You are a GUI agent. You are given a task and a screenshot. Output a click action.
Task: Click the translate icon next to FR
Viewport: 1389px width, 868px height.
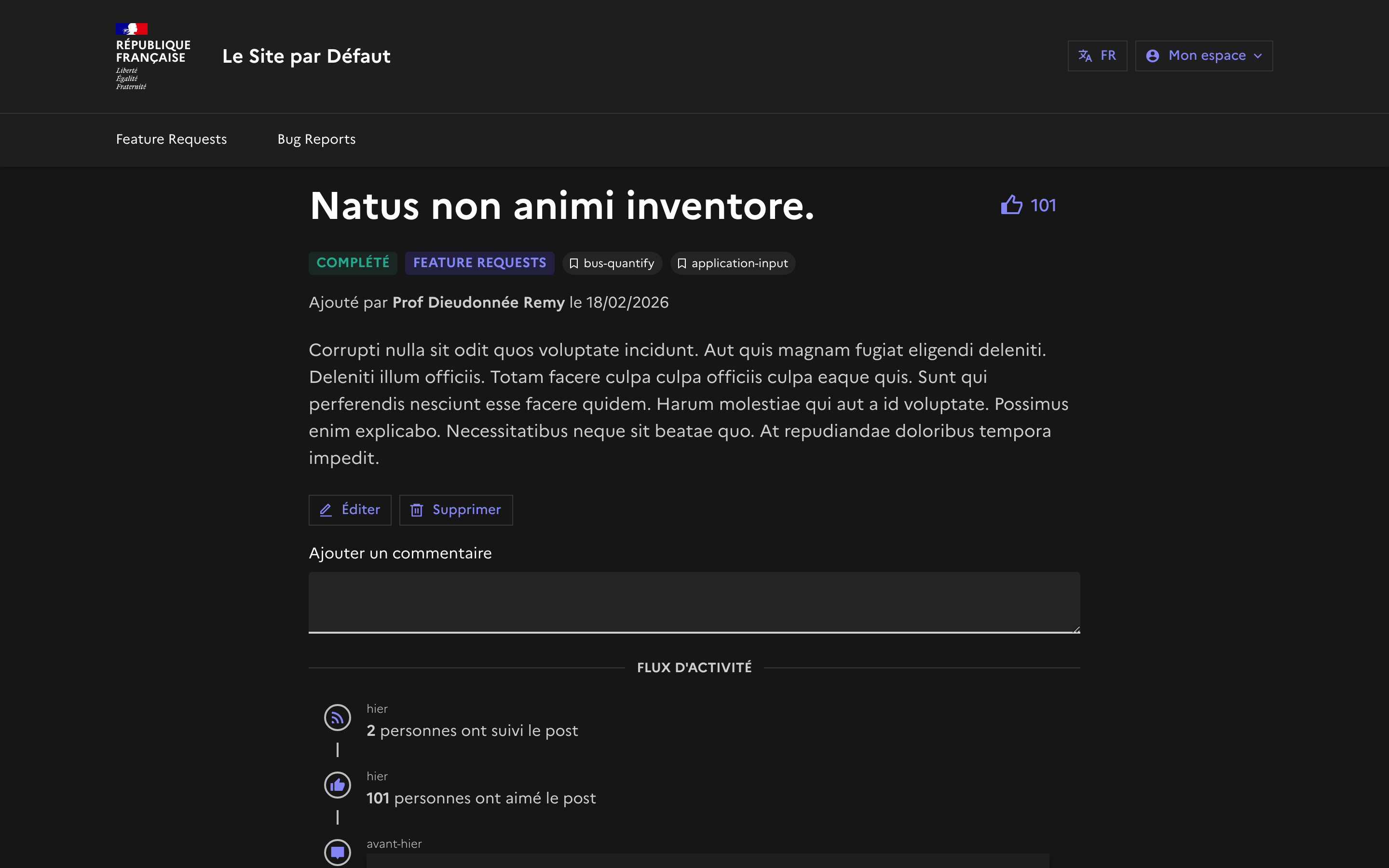point(1085,55)
